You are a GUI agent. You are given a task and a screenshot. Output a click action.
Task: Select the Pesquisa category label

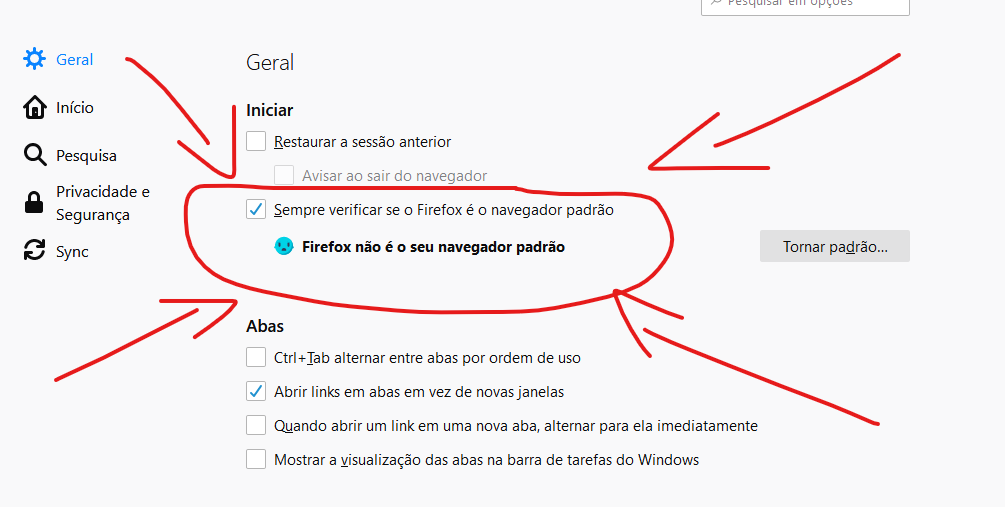click(87, 156)
